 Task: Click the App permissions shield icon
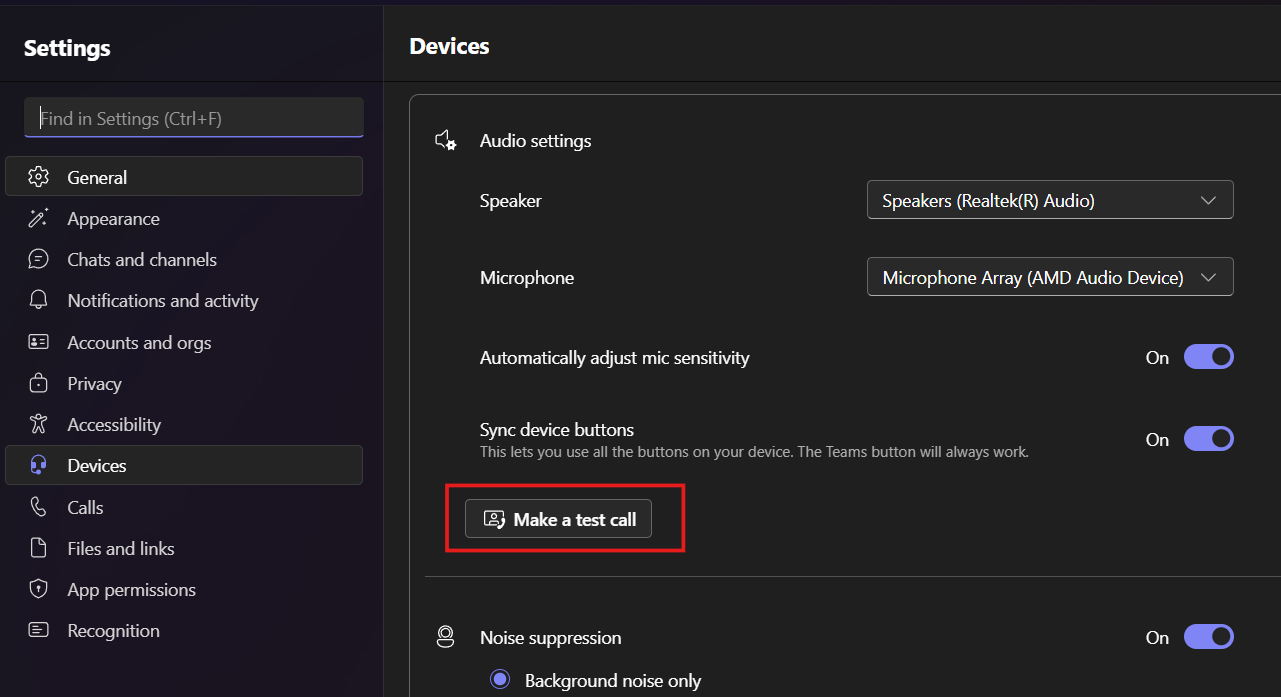pos(39,589)
